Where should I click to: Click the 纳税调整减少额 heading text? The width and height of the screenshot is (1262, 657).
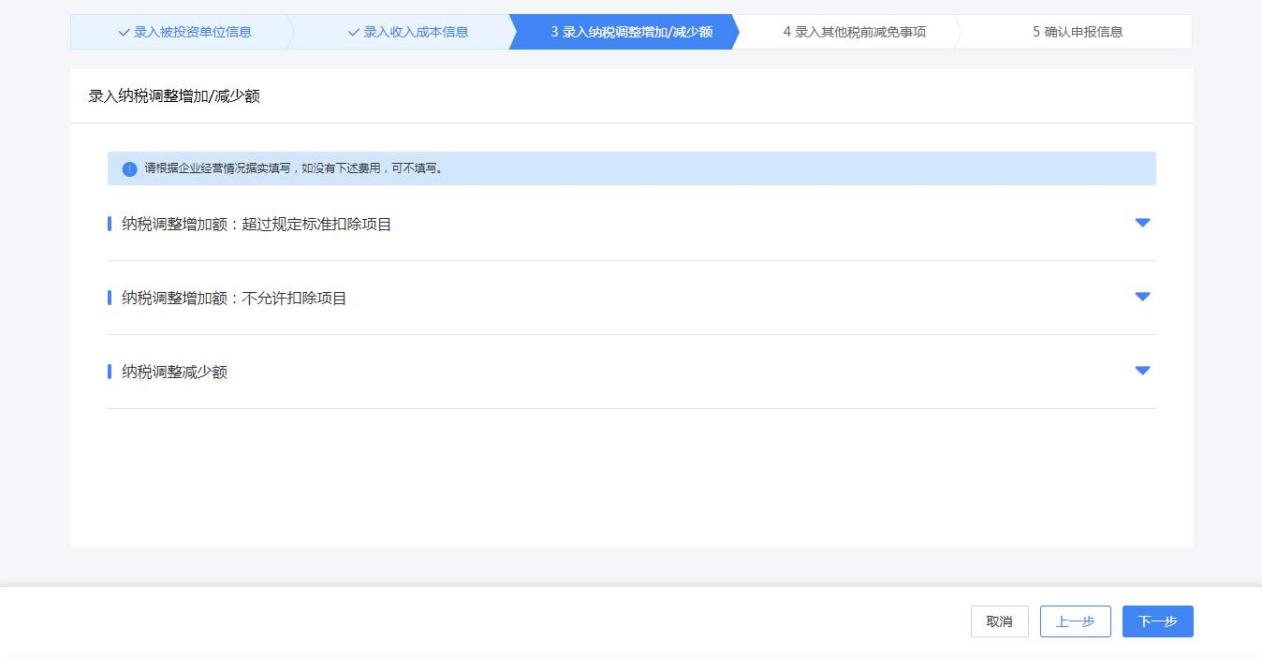(x=174, y=372)
